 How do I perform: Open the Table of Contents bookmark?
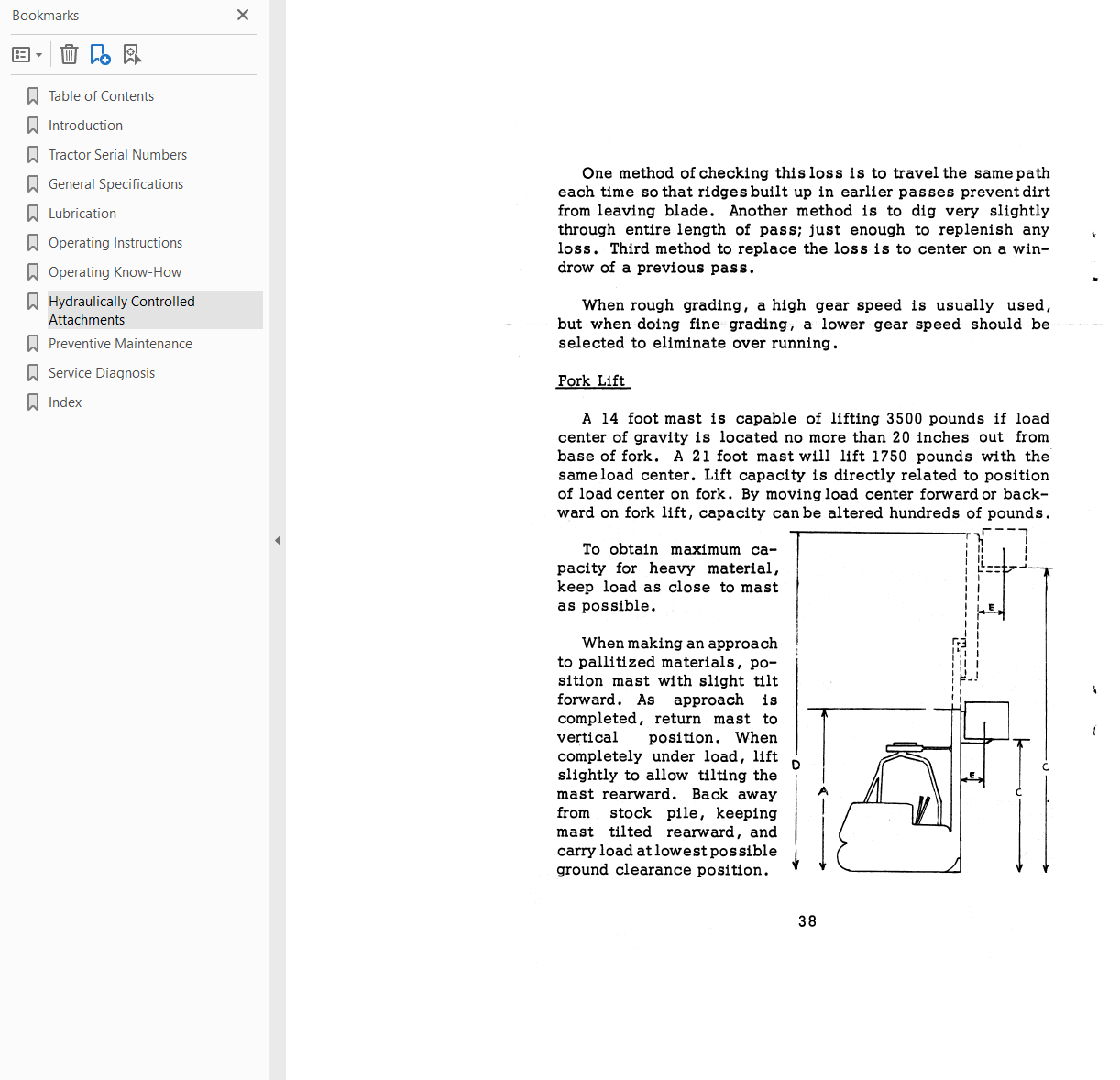[101, 96]
